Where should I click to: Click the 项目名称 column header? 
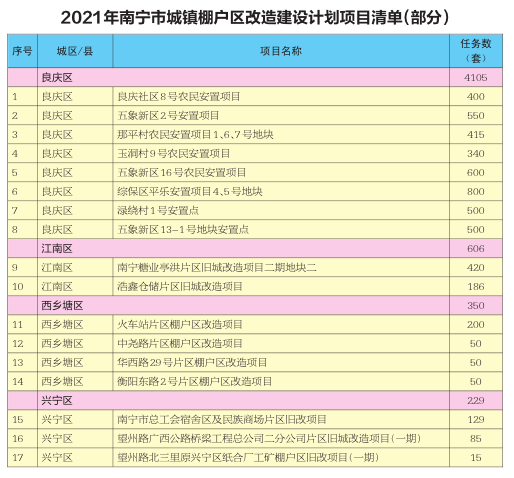(281, 51)
